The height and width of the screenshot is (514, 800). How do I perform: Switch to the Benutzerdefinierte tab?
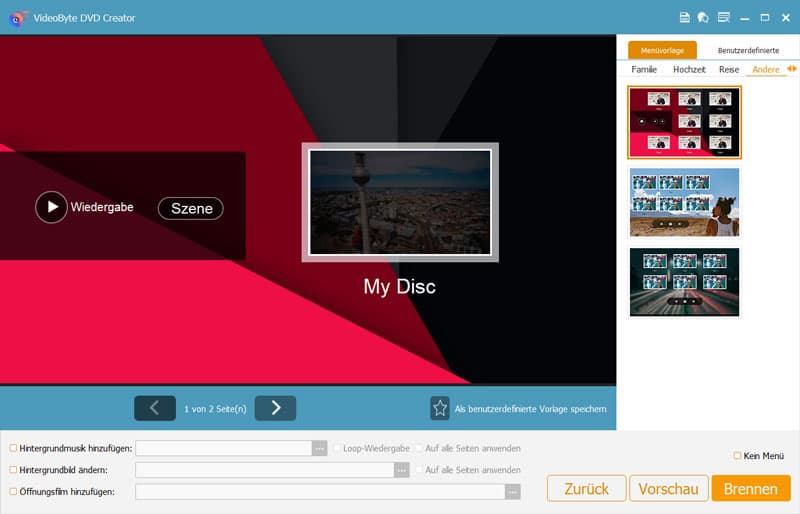point(747,50)
